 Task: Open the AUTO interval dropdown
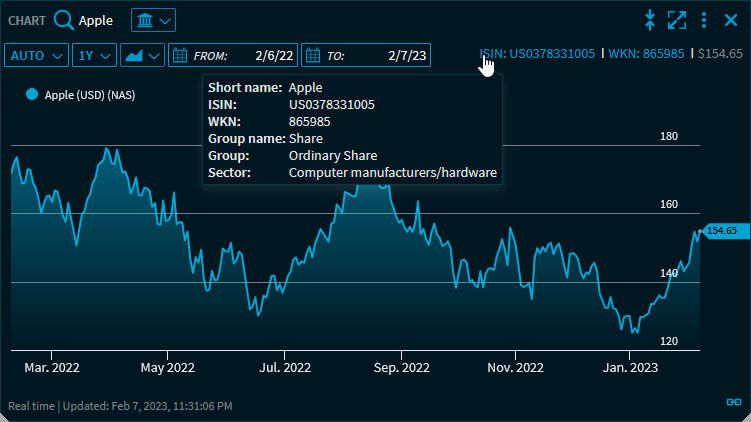pyautogui.click(x=38, y=55)
